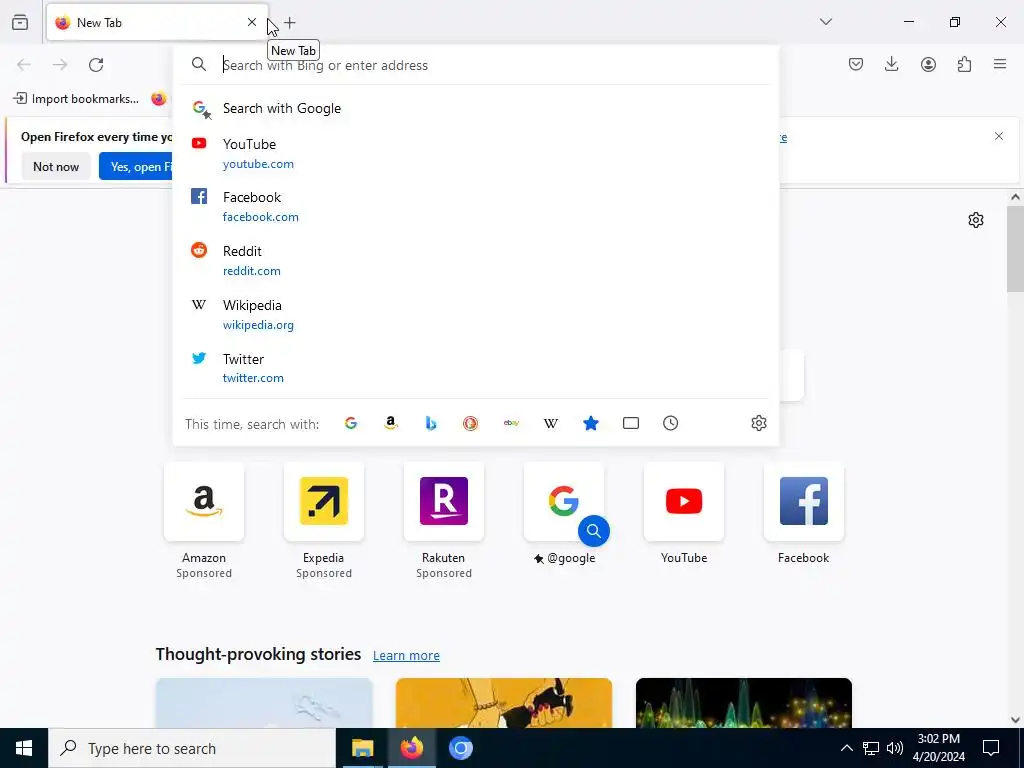Viewport: 1024px width, 768px height.
Task: Go forward with the forward arrow button
Action: 60,65
